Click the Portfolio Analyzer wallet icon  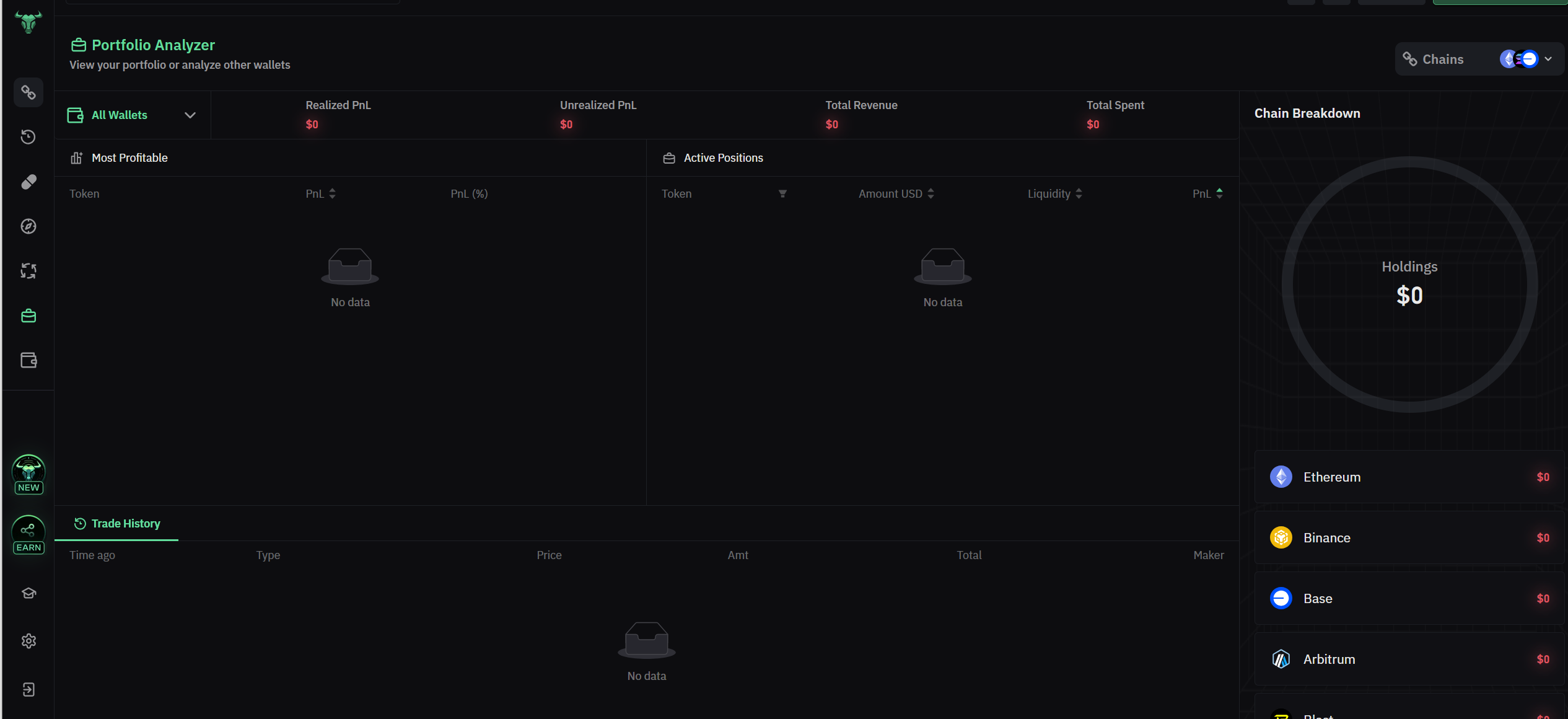tap(78, 45)
